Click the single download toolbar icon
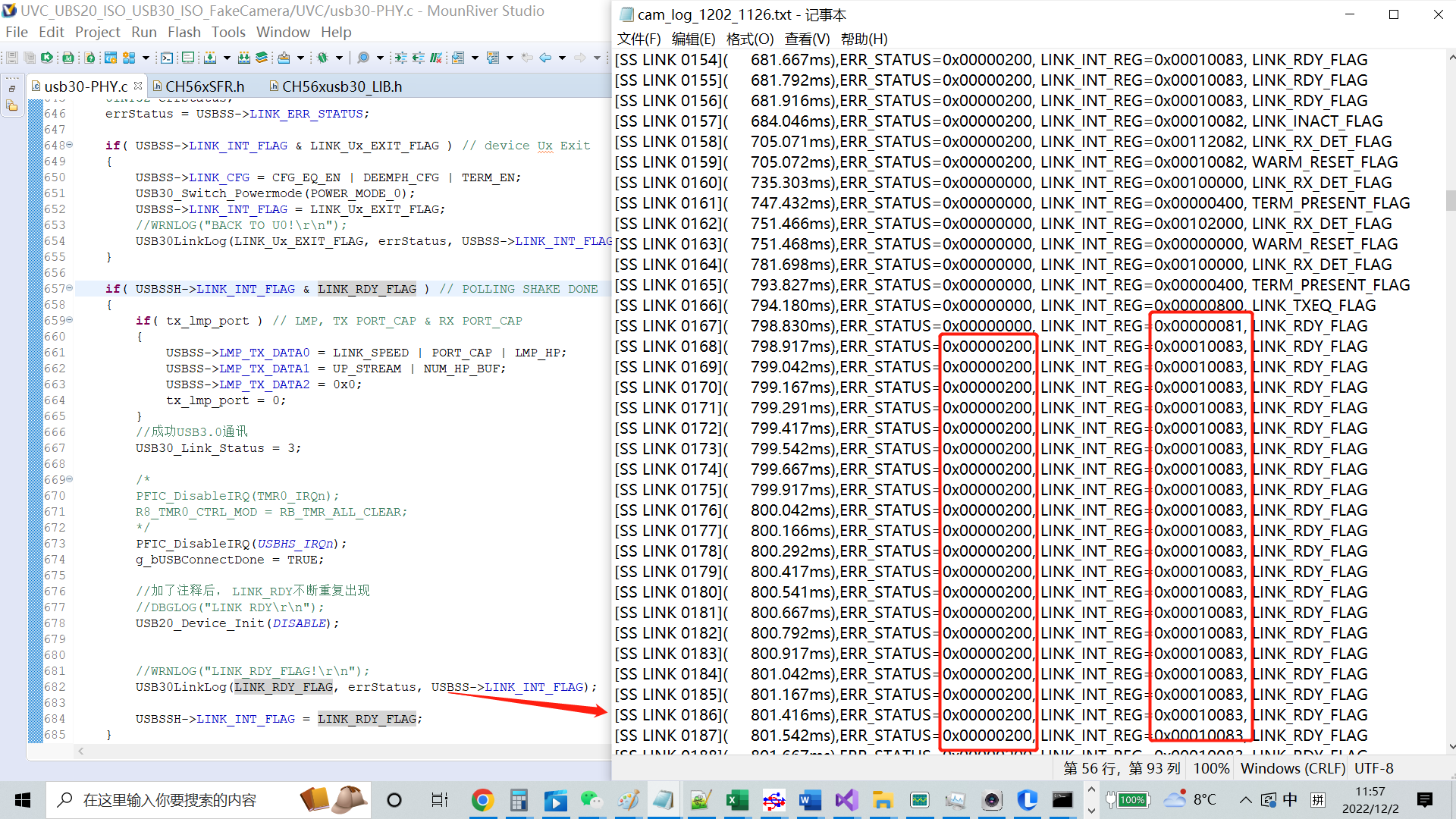Screen dimensions: 1456x819 [x=210, y=58]
